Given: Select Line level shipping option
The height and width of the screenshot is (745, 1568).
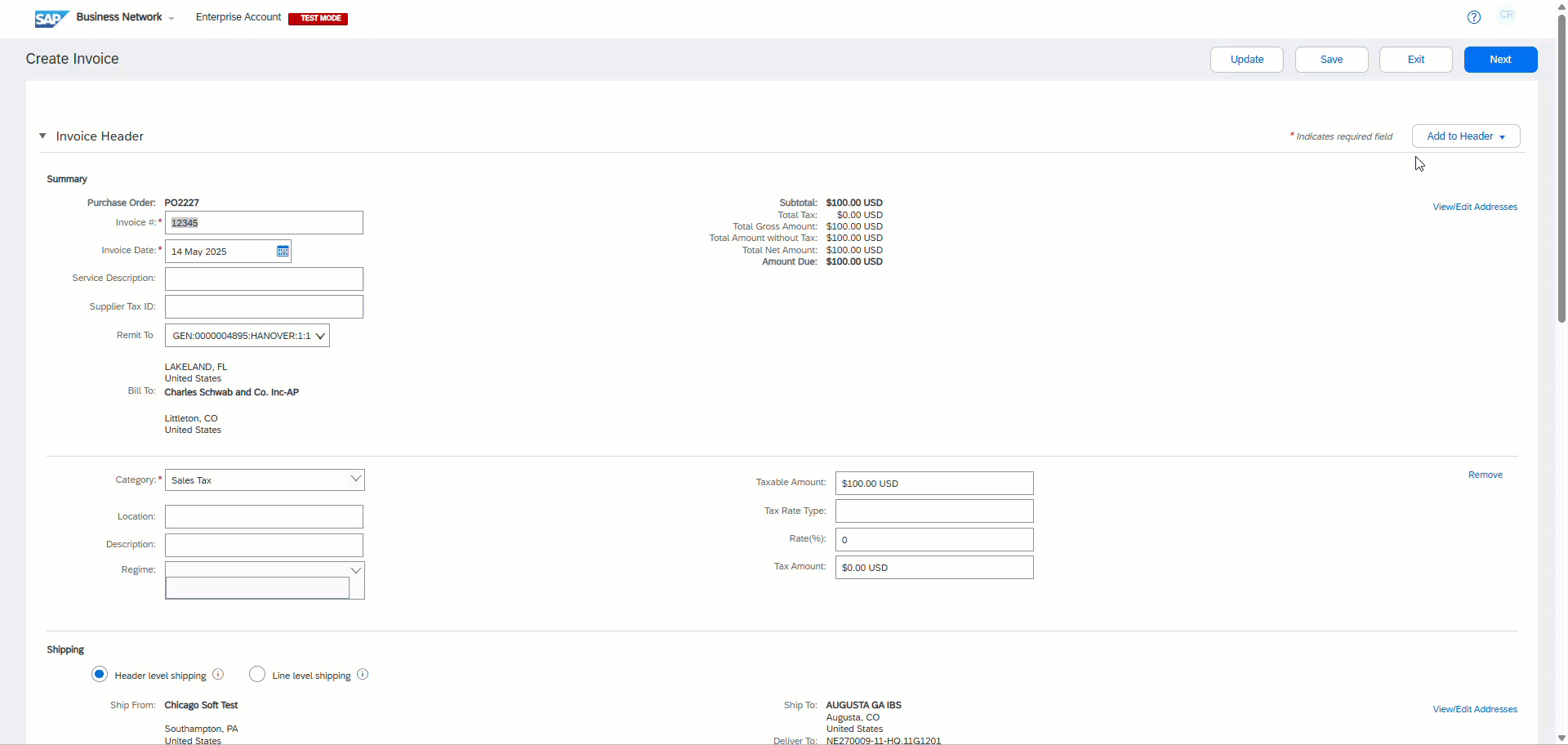Looking at the screenshot, I should pyautogui.click(x=257, y=675).
